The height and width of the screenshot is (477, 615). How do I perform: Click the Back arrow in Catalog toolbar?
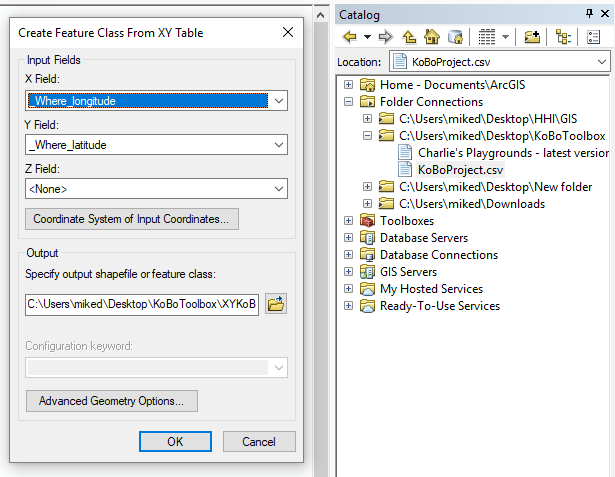(349, 37)
